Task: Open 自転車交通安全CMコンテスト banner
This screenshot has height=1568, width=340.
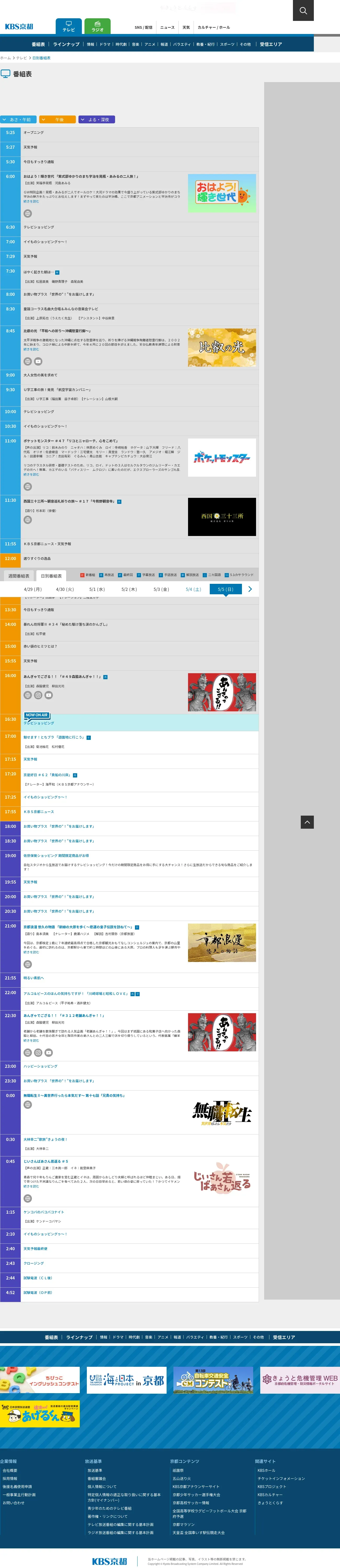Action: pyautogui.click(x=213, y=1380)
